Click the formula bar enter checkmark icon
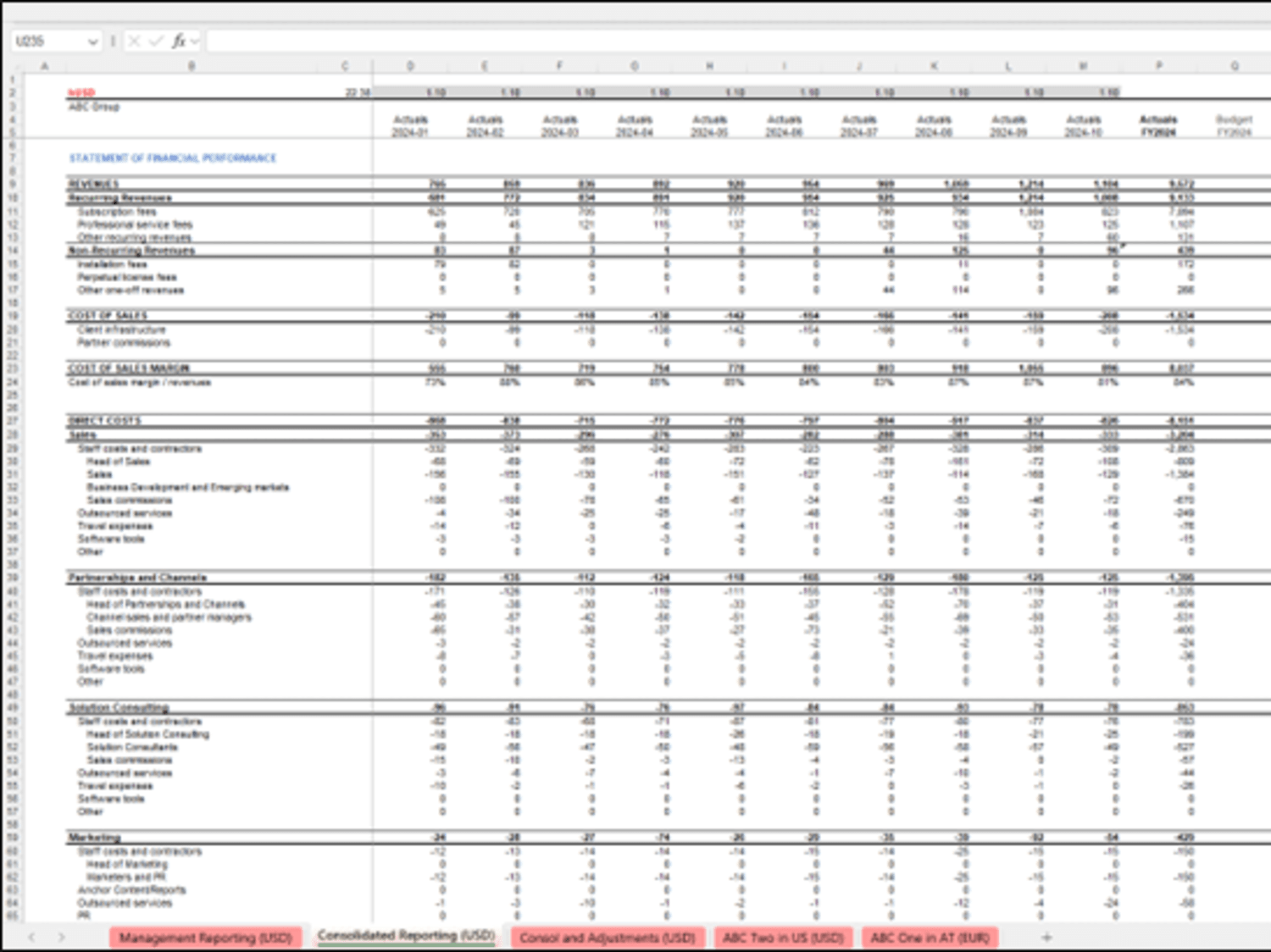 coord(156,41)
